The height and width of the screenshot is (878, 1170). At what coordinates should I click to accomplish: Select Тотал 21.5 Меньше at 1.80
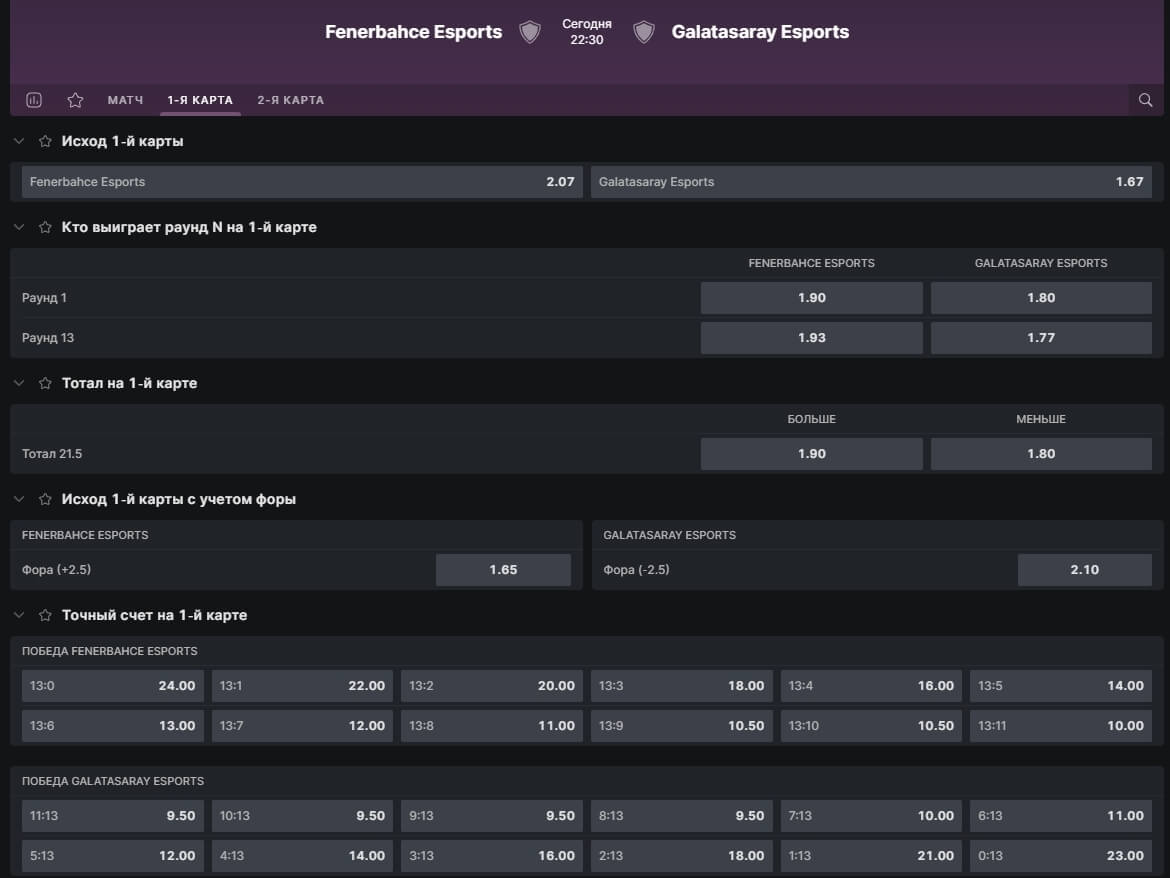click(x=1041, y=454)
